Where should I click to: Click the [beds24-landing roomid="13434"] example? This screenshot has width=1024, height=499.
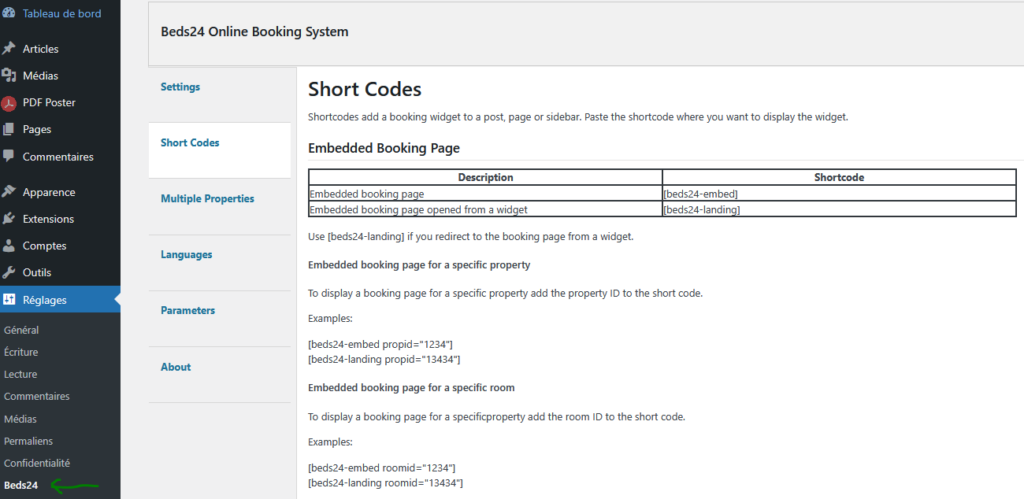pos(385,483)
